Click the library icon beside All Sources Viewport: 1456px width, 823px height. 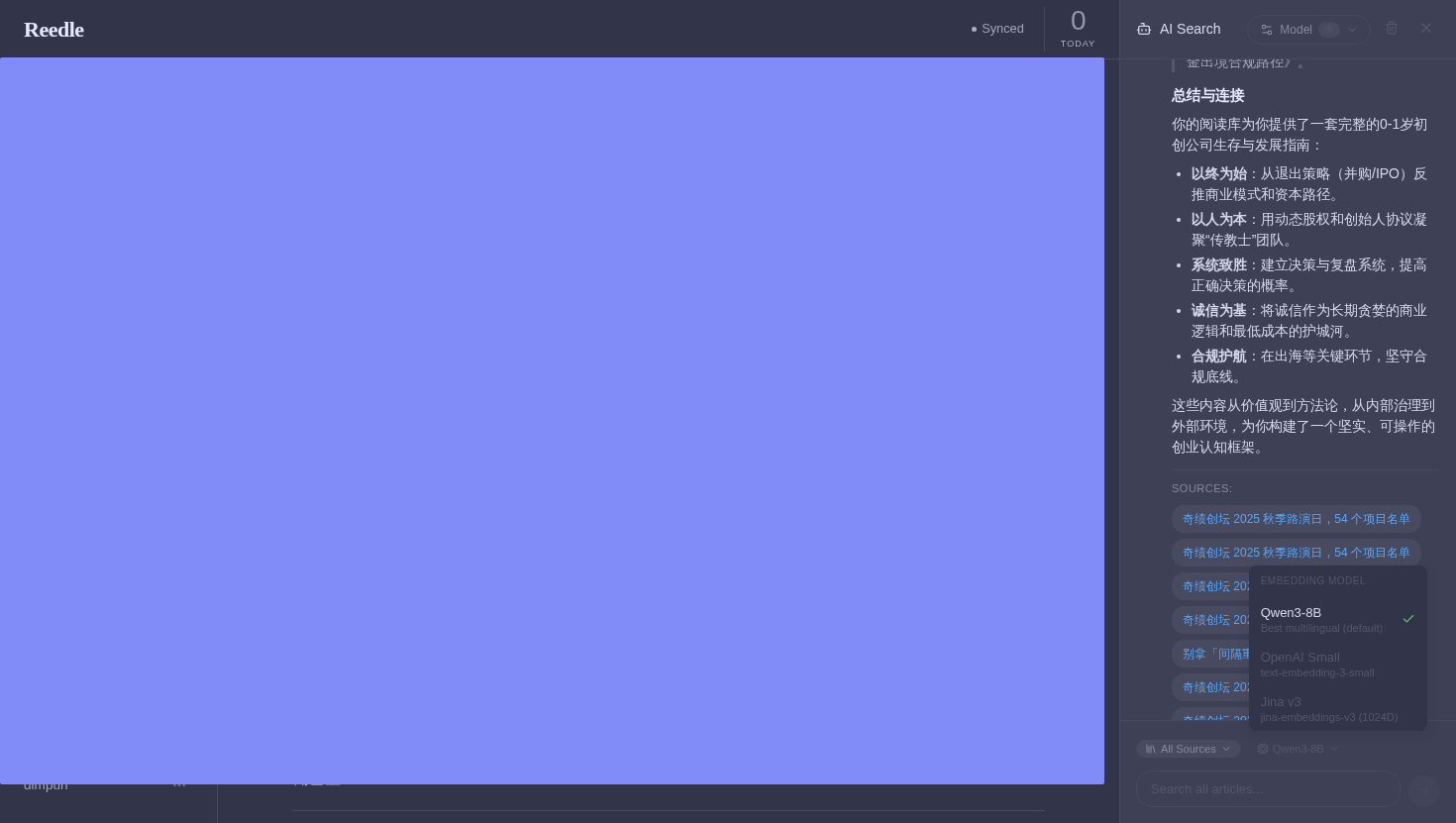(1151, 749)
